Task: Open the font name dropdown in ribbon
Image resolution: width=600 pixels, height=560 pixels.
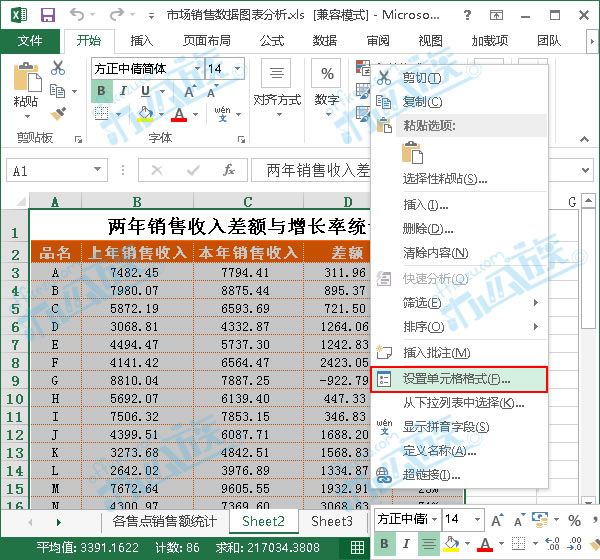Action: pos(197,69)
